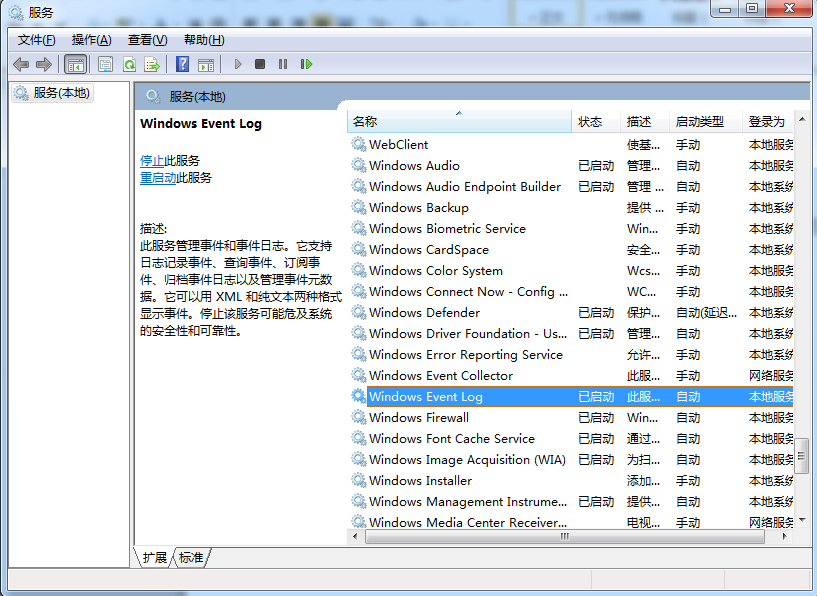Click the Back navigation arrow
The width and height of the screenshot is (817, 596).
21,64
